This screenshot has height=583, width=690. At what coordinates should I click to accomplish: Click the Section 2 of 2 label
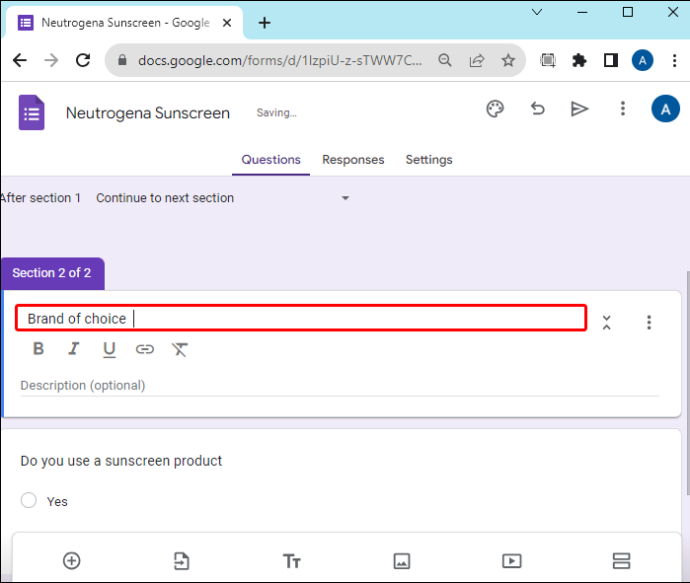click(52, 273)
